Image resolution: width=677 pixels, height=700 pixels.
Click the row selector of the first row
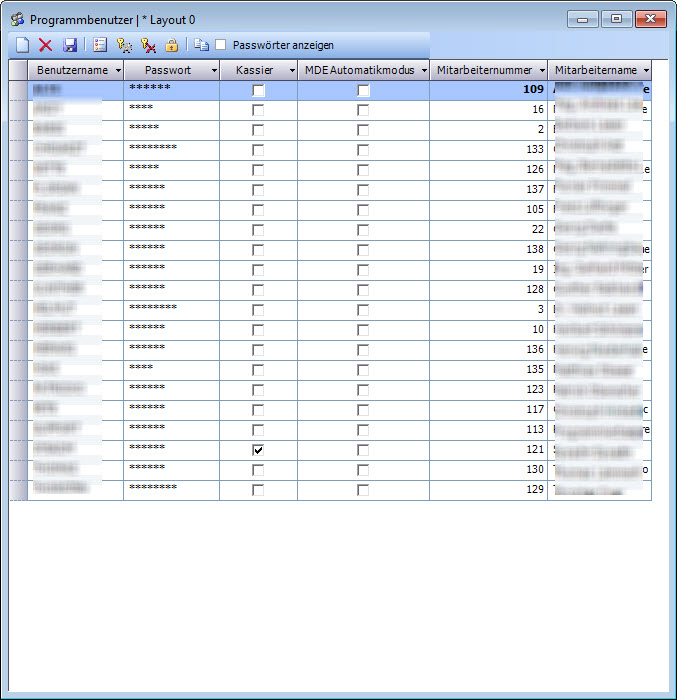pos(18,90)
